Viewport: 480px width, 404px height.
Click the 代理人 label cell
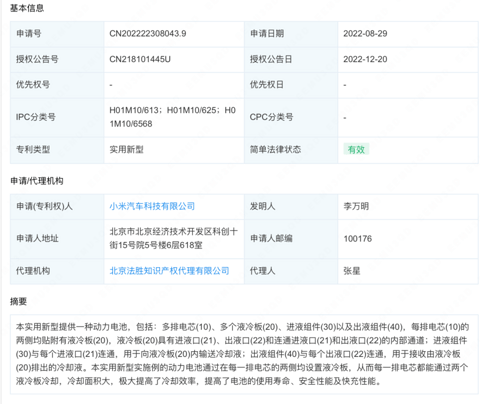click(291, 271)
